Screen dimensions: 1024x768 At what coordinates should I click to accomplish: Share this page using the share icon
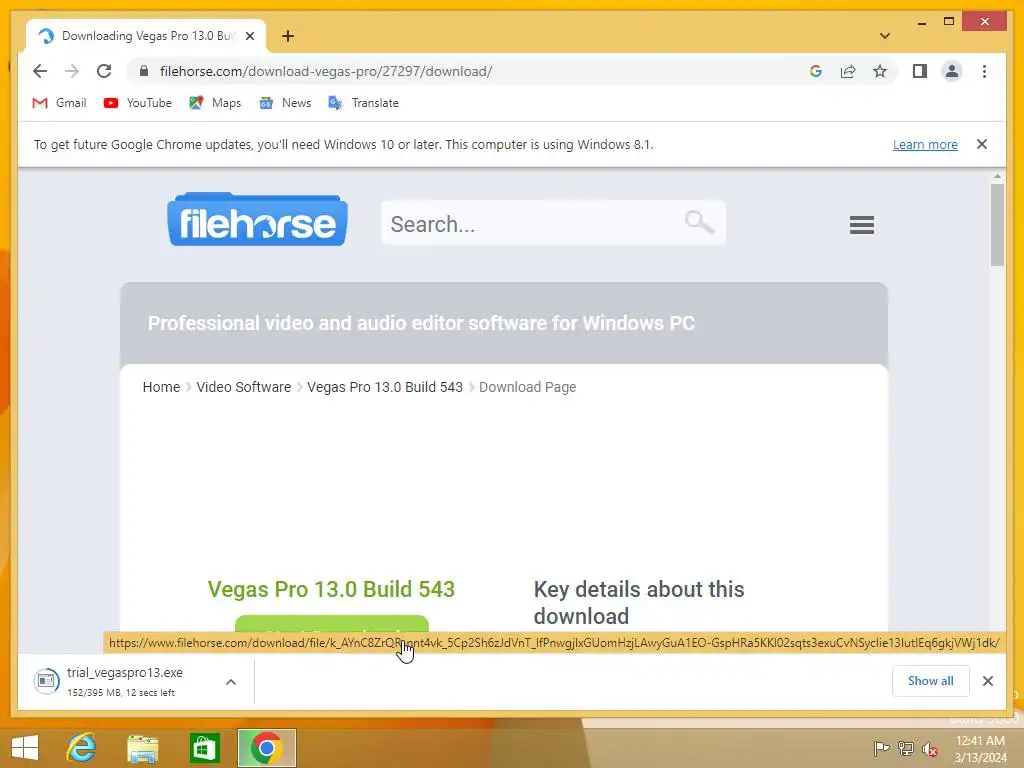click(848, 71)
